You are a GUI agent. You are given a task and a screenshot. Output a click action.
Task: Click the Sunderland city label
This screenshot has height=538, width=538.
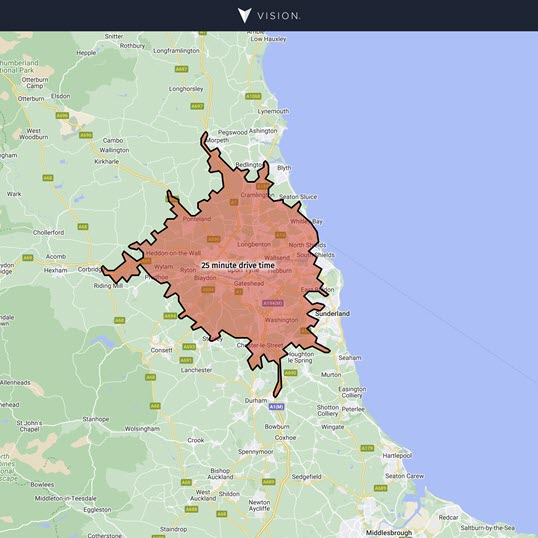pos(332,314)
